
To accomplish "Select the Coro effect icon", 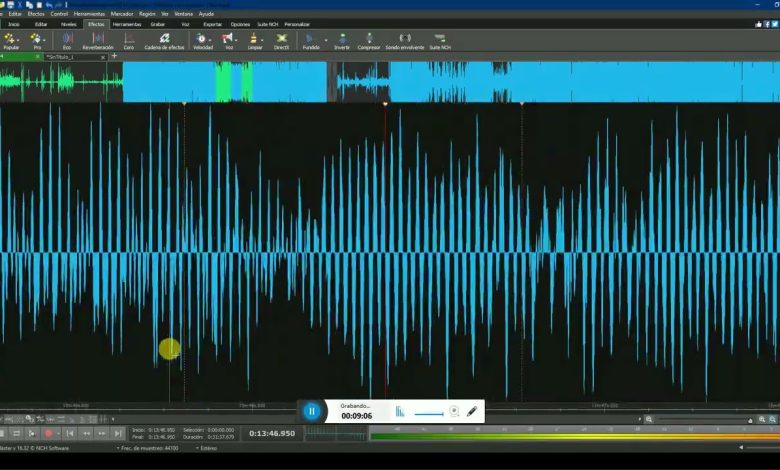I will (x=129, y=41).
